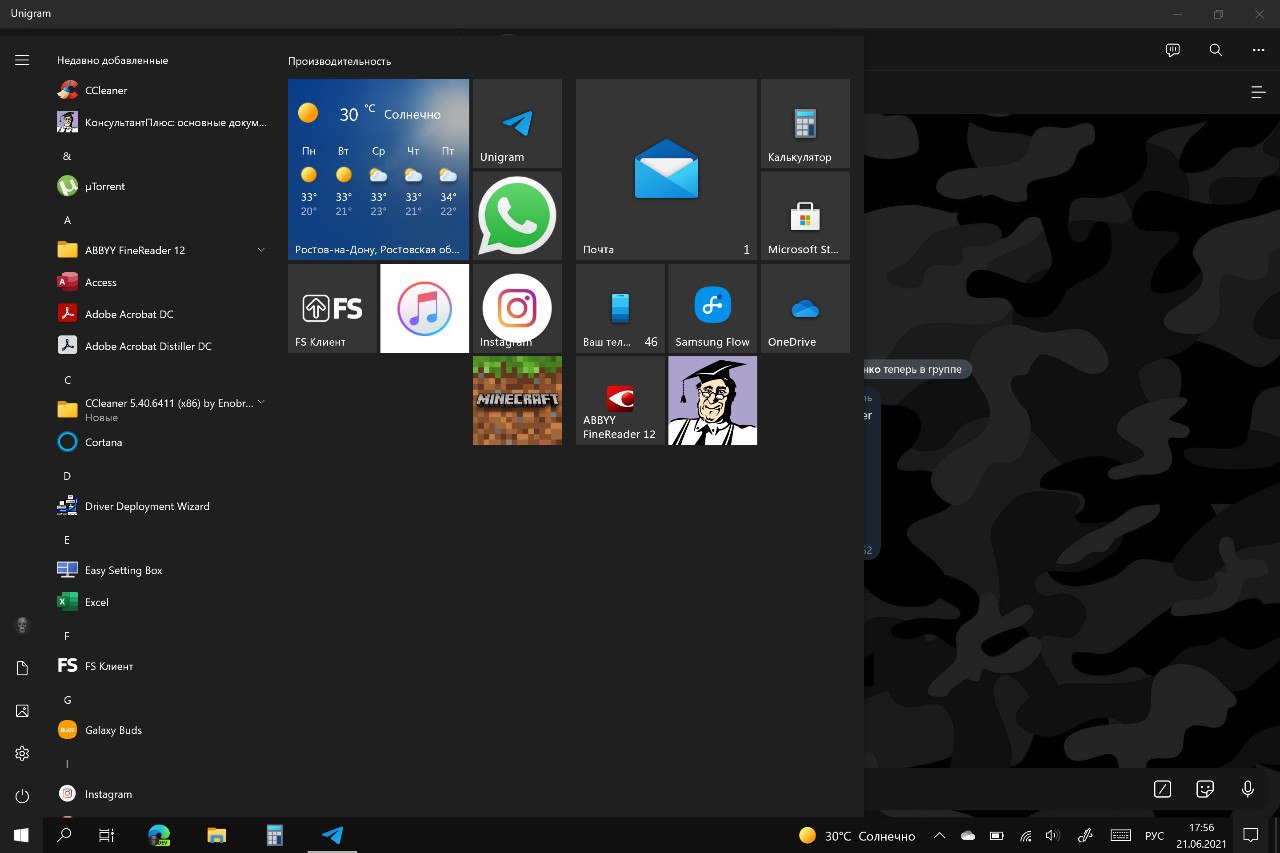Launch Cortana from the app list
This screenshot has width=1280, height=853.
160,442
